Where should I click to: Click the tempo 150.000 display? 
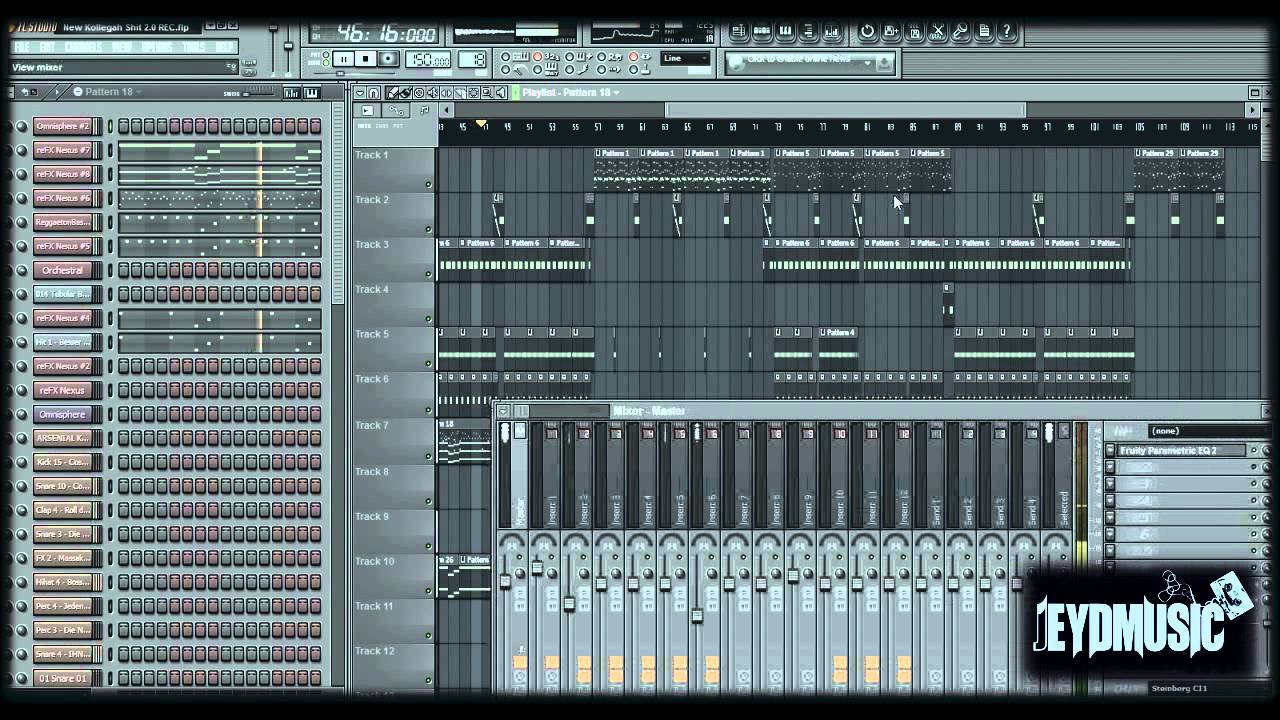click(x=428, y=59)
